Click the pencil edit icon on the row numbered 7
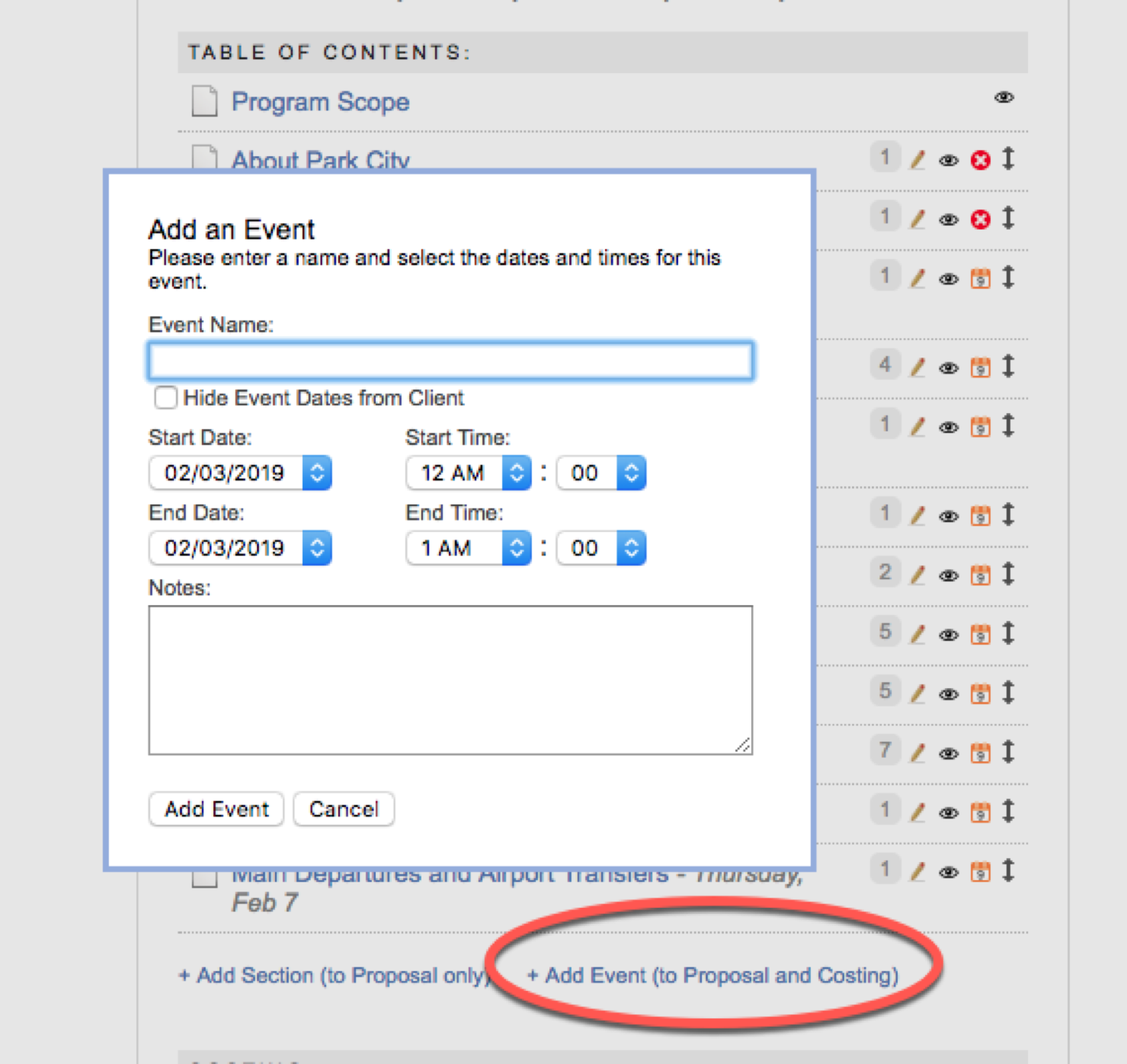1127x1064 pixels. click(x=917, y=753)
